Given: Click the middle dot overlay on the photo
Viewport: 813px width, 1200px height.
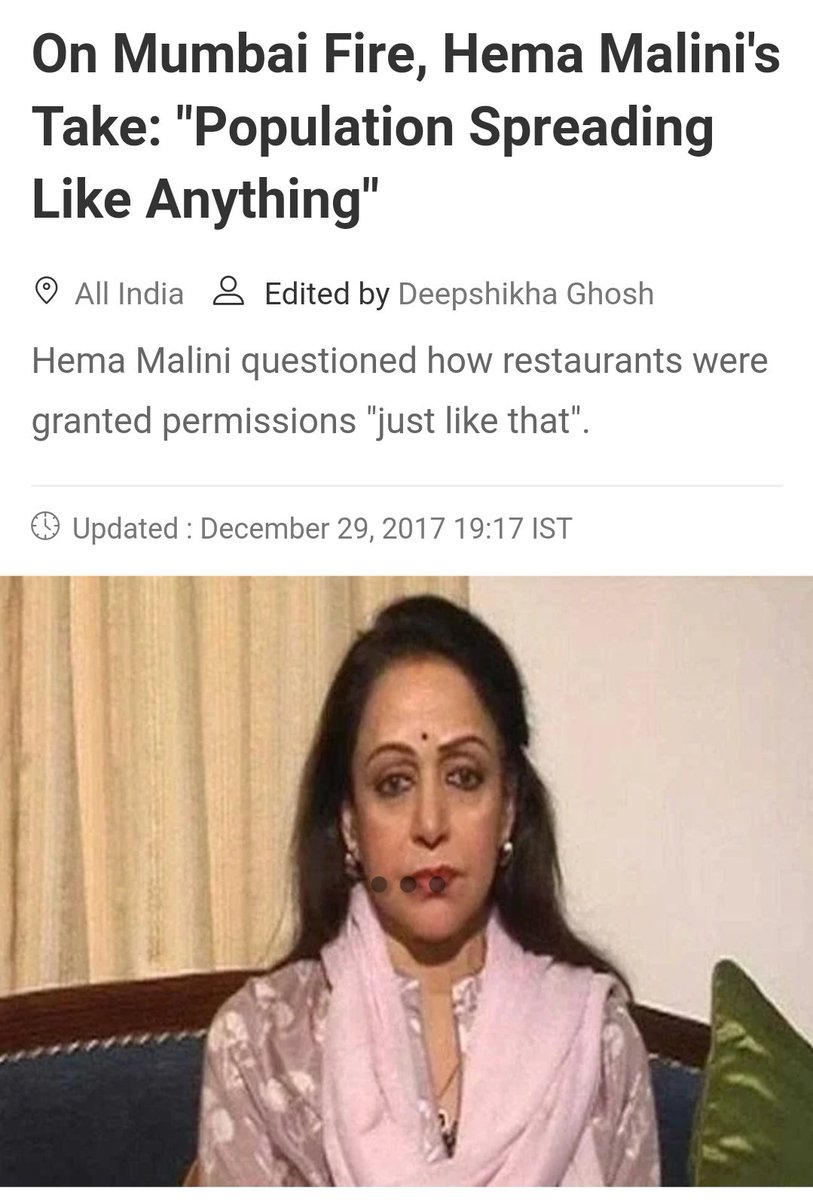Looking at the screenshot, I should coord(408,884).
